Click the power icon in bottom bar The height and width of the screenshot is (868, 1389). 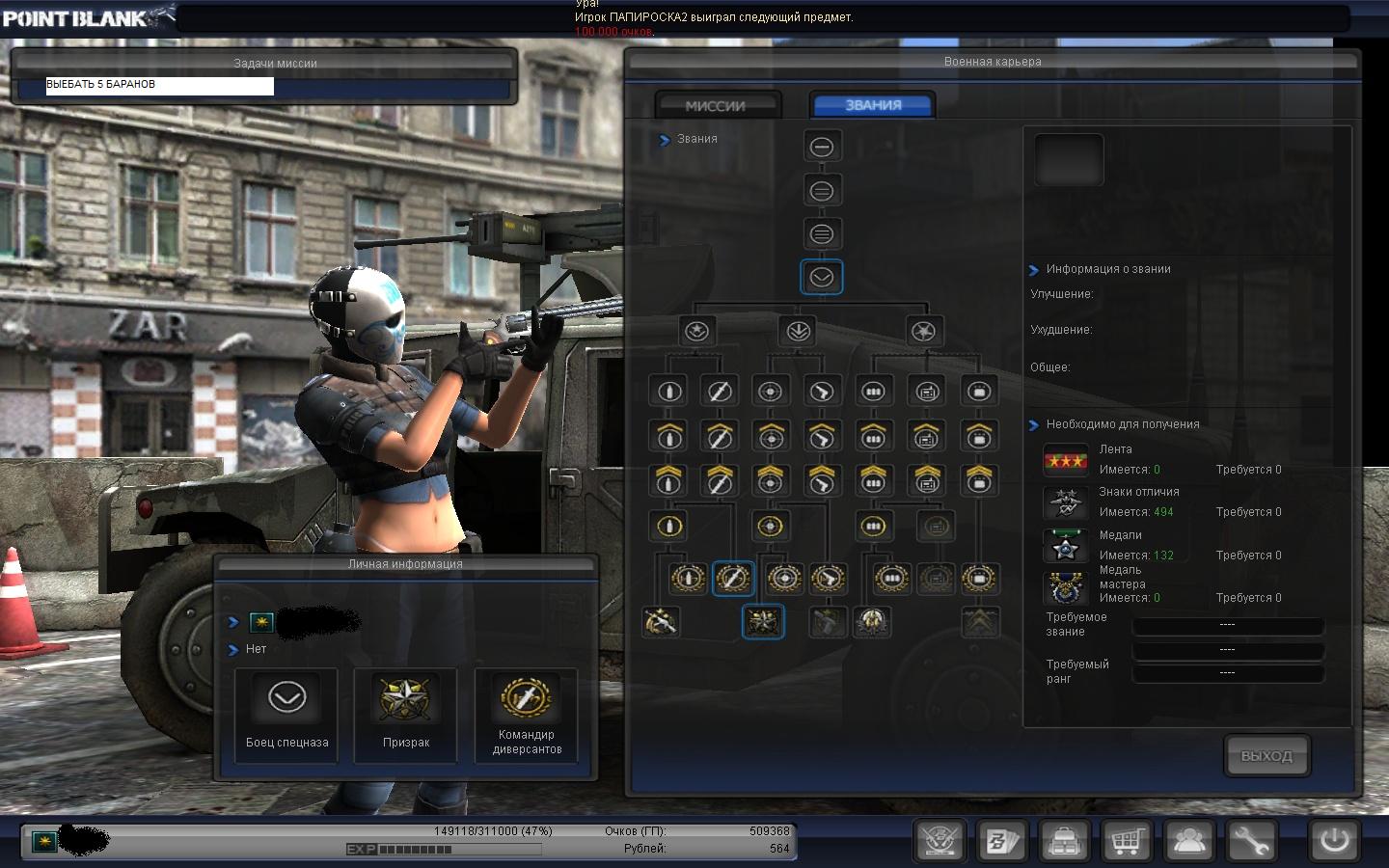(1334, 840)
